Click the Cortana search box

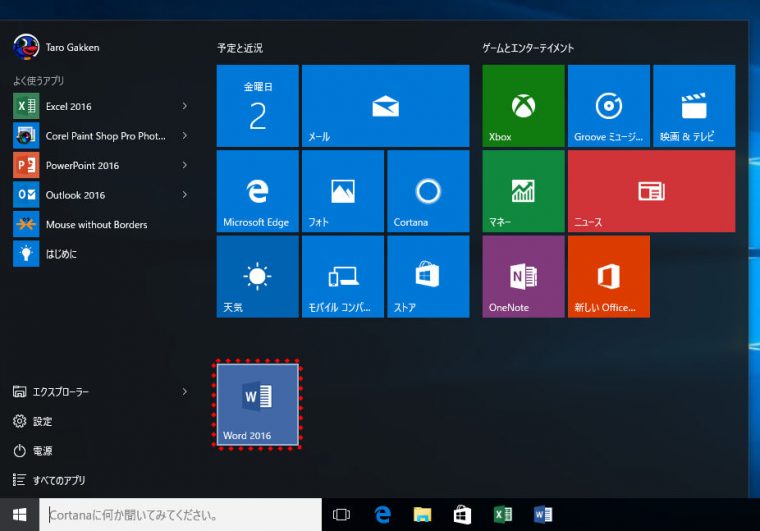(x=180, y=515)
